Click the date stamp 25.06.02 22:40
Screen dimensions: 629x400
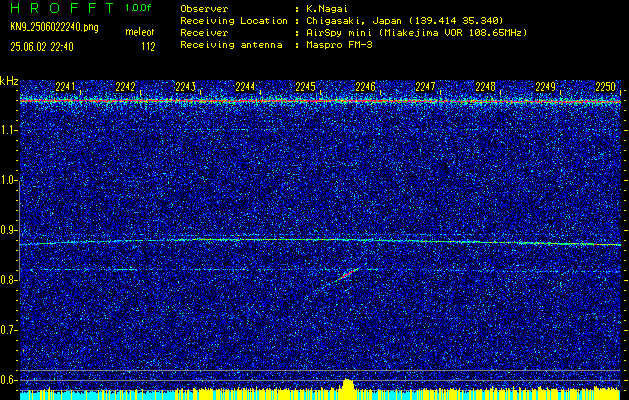point(42,47)
